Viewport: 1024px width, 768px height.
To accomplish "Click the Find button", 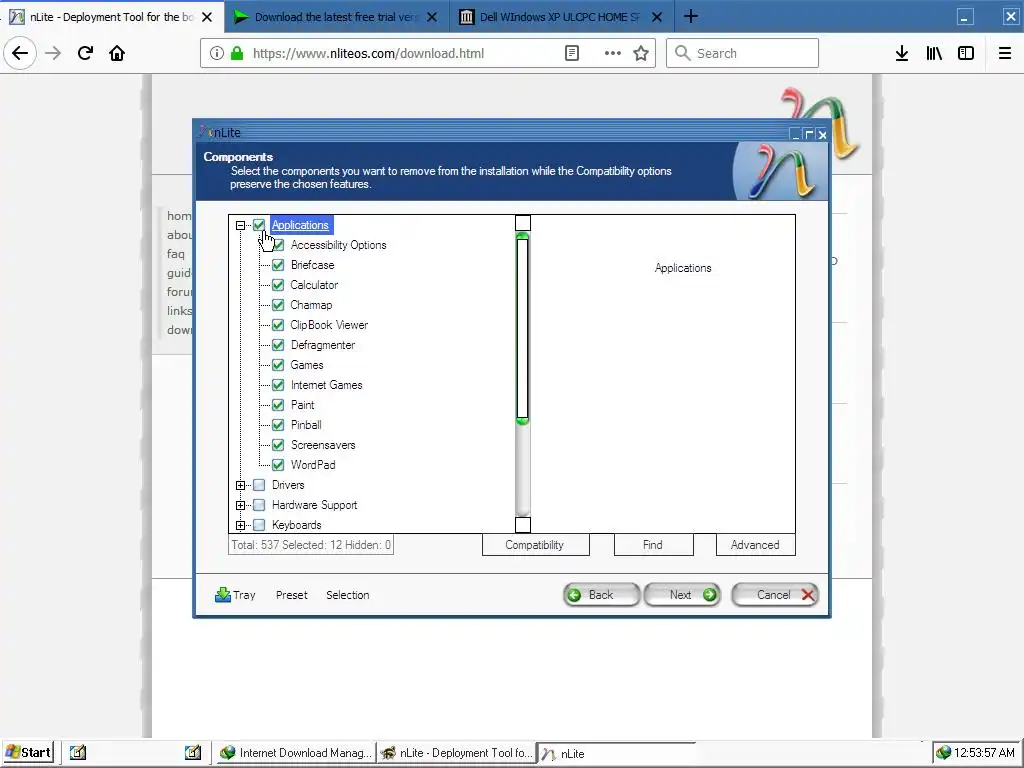I will click(x=653, y=545).
